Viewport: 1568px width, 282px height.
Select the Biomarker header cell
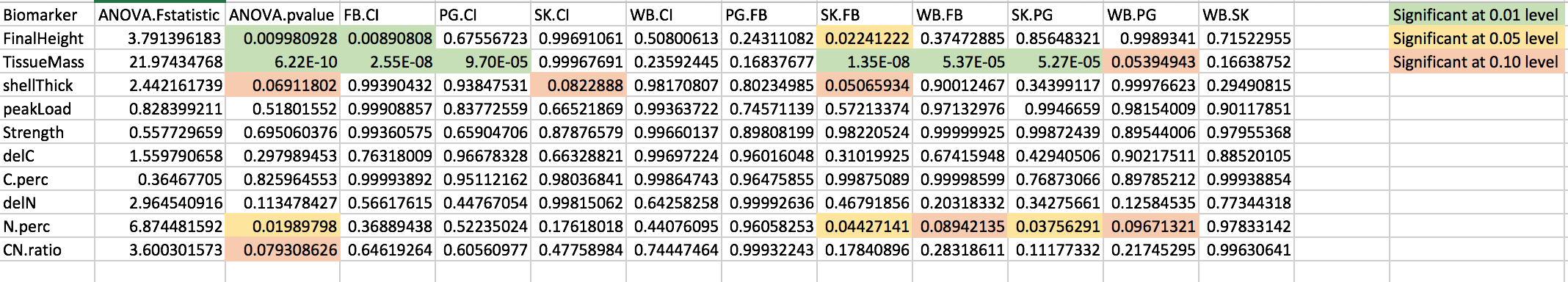[48, 15]
